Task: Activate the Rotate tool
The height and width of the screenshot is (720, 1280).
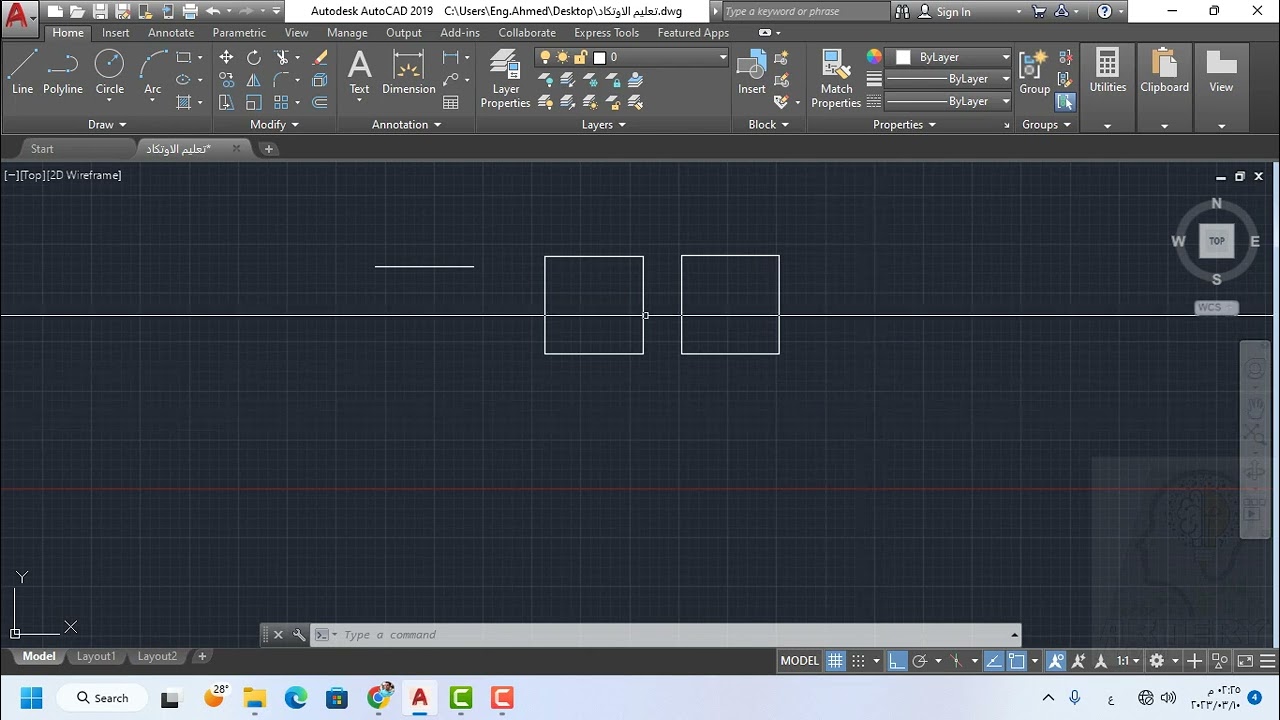Action: (253, 58)
